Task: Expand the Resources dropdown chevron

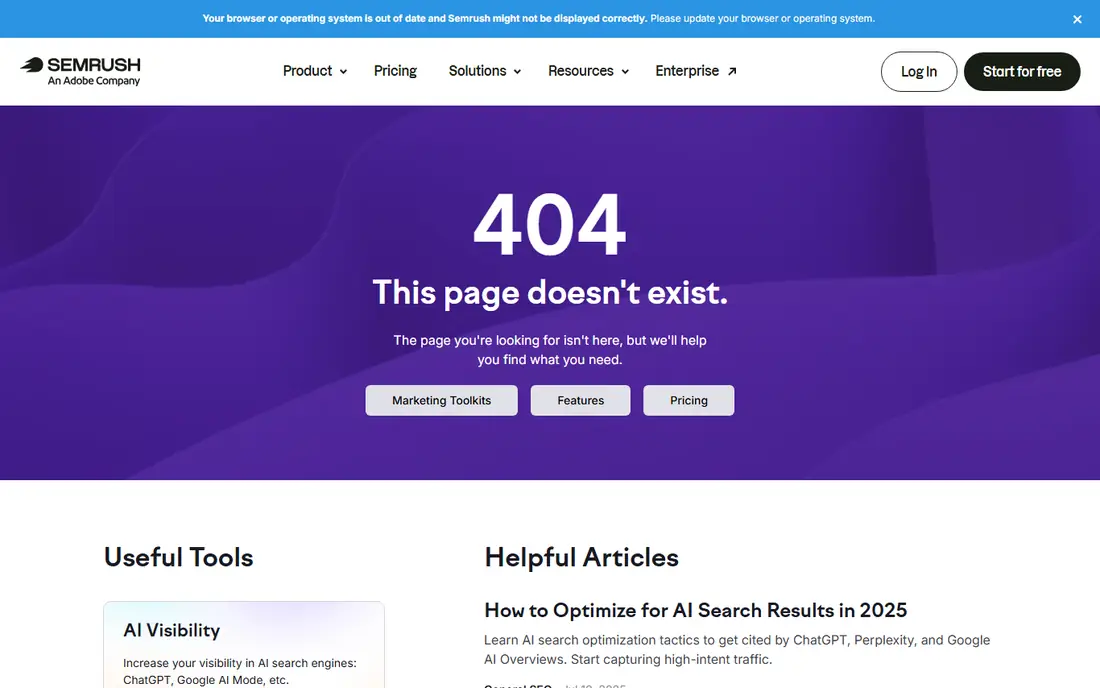Action: pos(625,72)
